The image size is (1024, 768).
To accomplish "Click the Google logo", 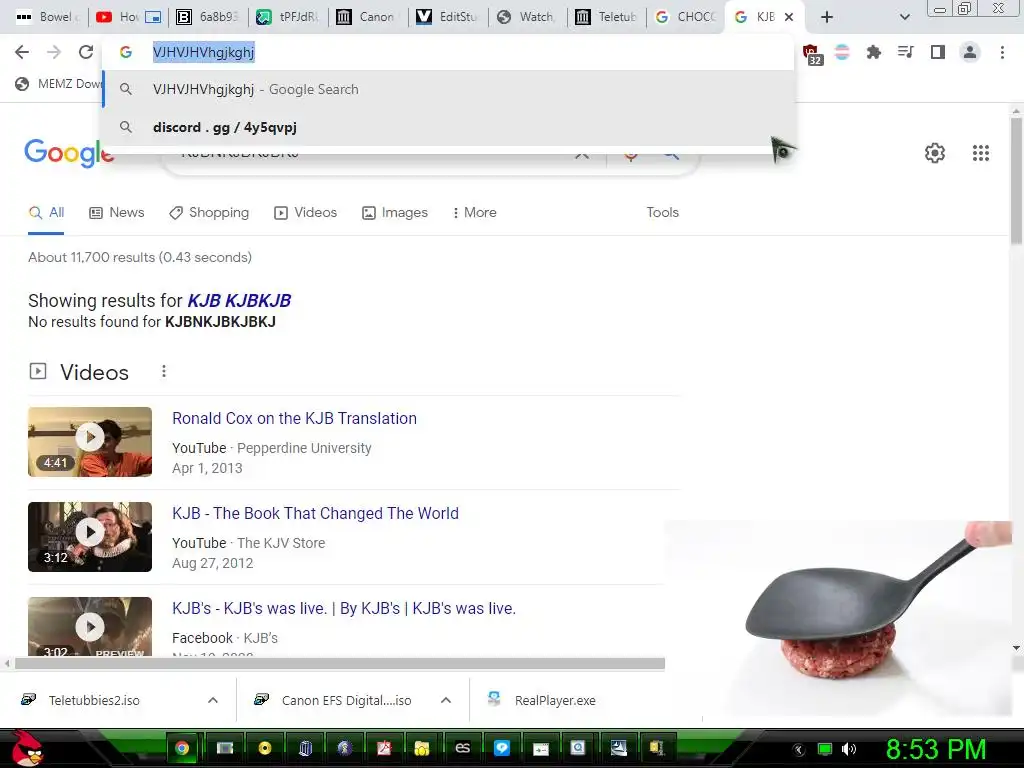I will (69, 153).
